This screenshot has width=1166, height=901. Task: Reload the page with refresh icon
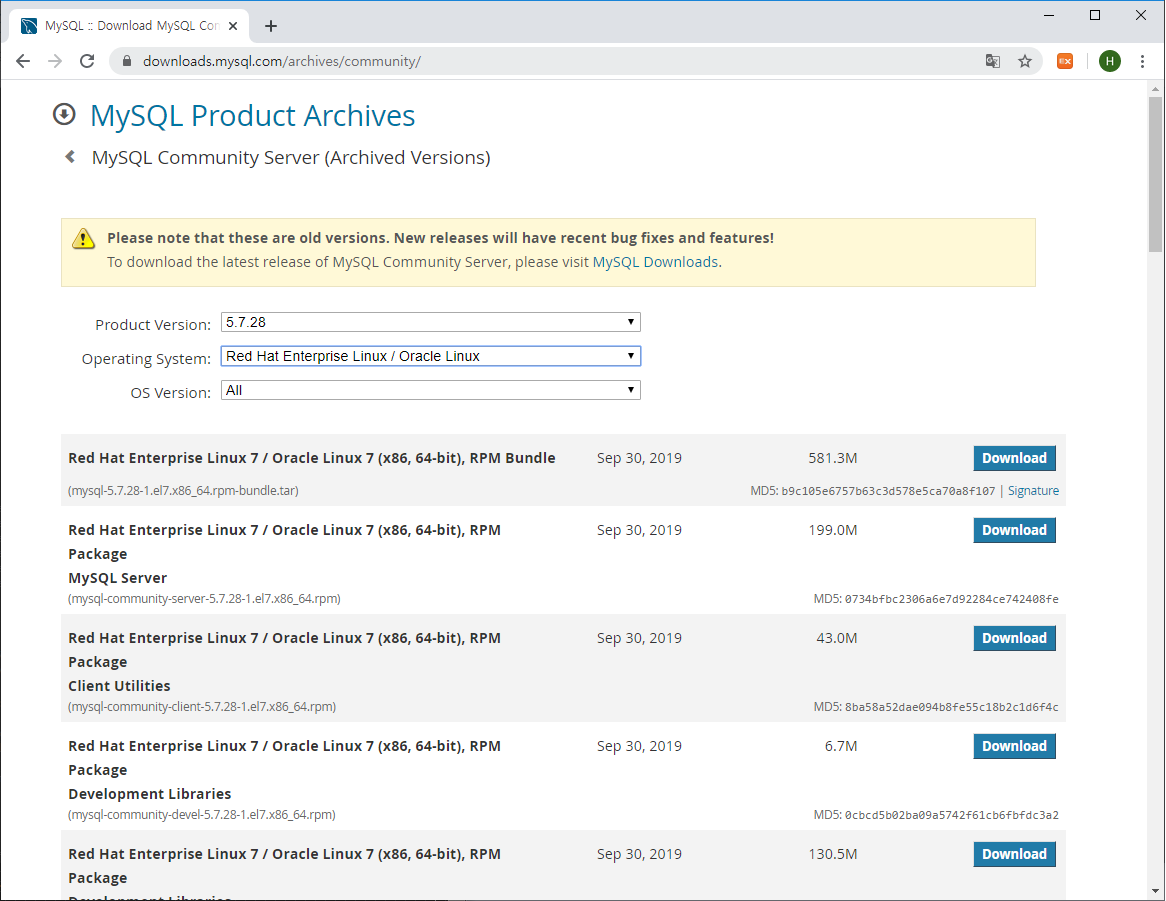tap(87, 61)
